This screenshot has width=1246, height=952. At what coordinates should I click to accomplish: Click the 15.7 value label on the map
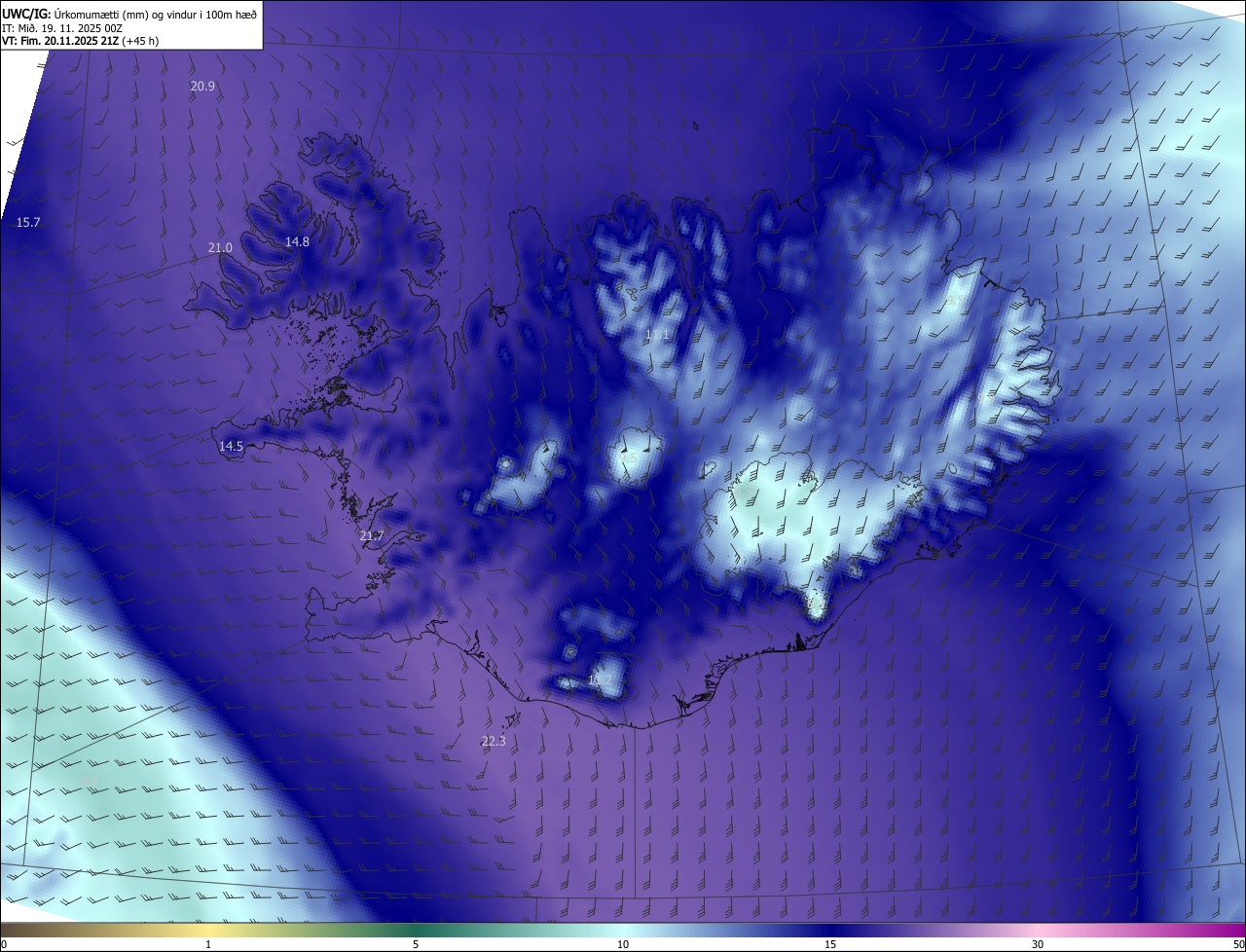[x=28, y=223]
